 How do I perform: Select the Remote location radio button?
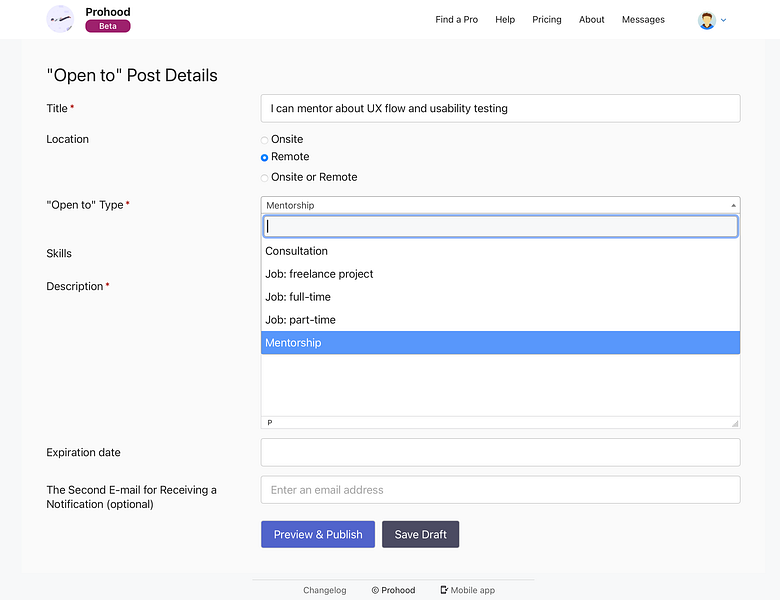click(x=264, y=158)
